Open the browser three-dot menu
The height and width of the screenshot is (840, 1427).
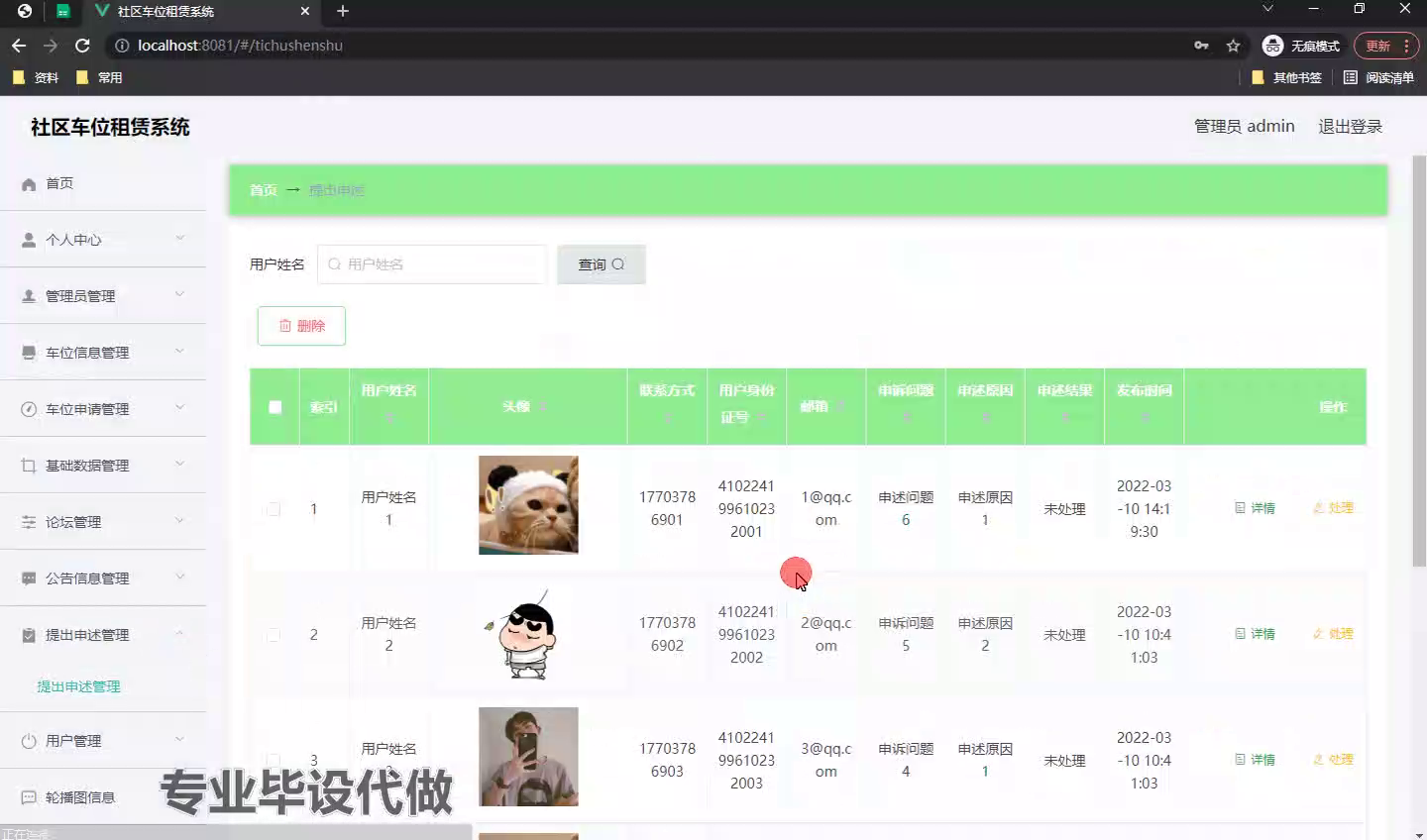pos(1406,46)
